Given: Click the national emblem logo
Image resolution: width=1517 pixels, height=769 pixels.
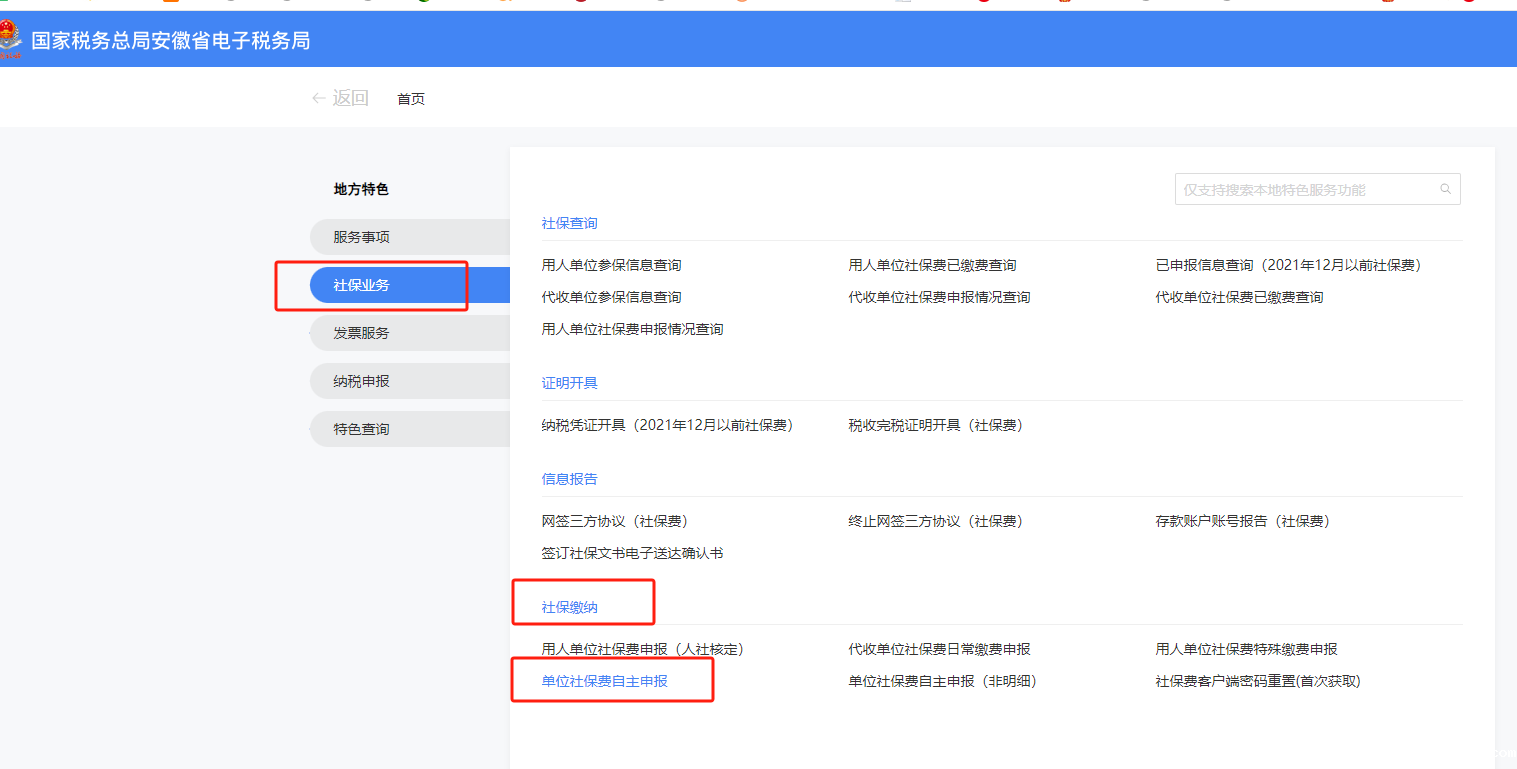Looking at the screenshot, I should tap(14, 39).
